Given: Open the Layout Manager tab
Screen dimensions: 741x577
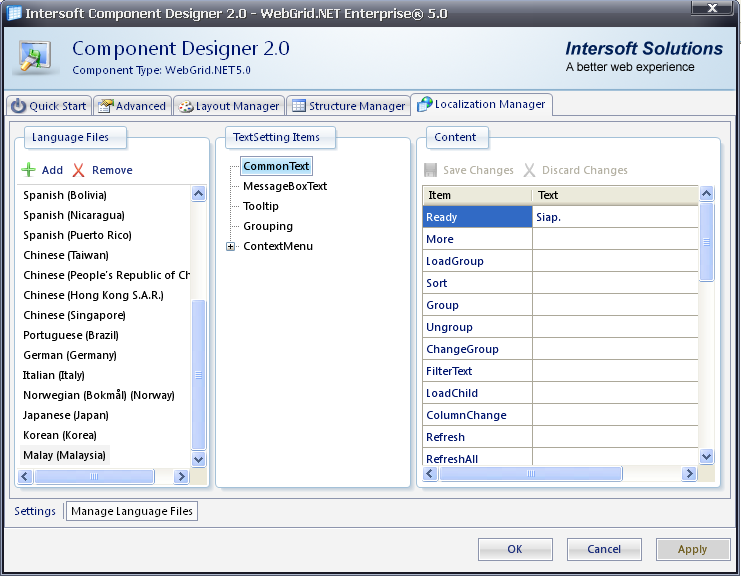Looking at the screenshot, I should click(229, 106).
